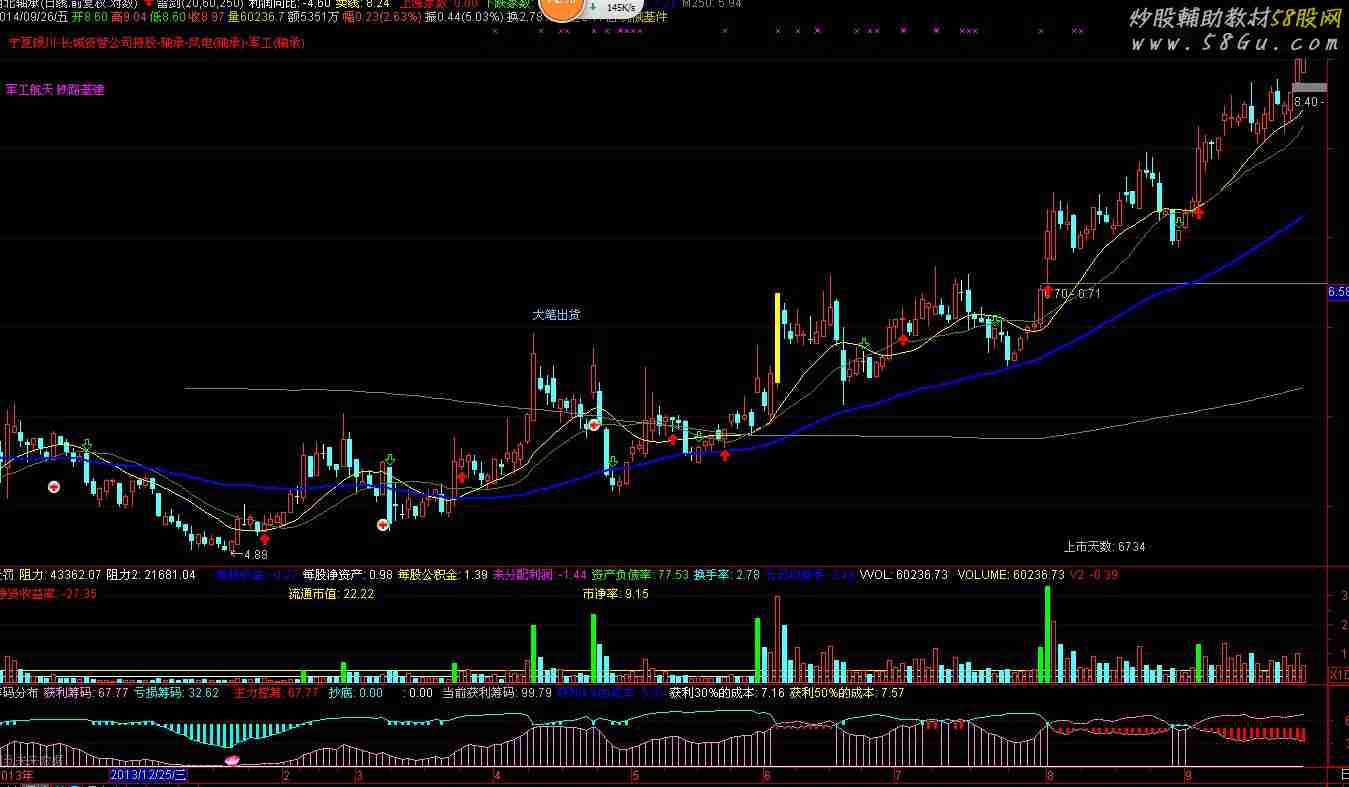1349x787 pixels.
Task: Click the red 宁夏银川 concept description line
Action: (x=156, y=43)
